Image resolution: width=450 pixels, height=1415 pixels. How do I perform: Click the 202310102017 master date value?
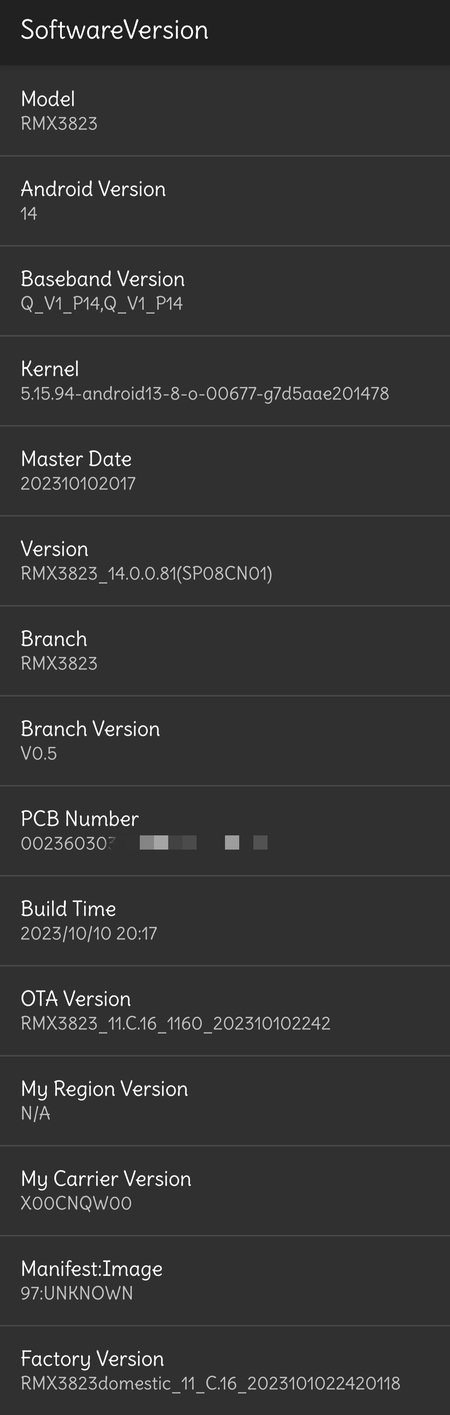78,484
